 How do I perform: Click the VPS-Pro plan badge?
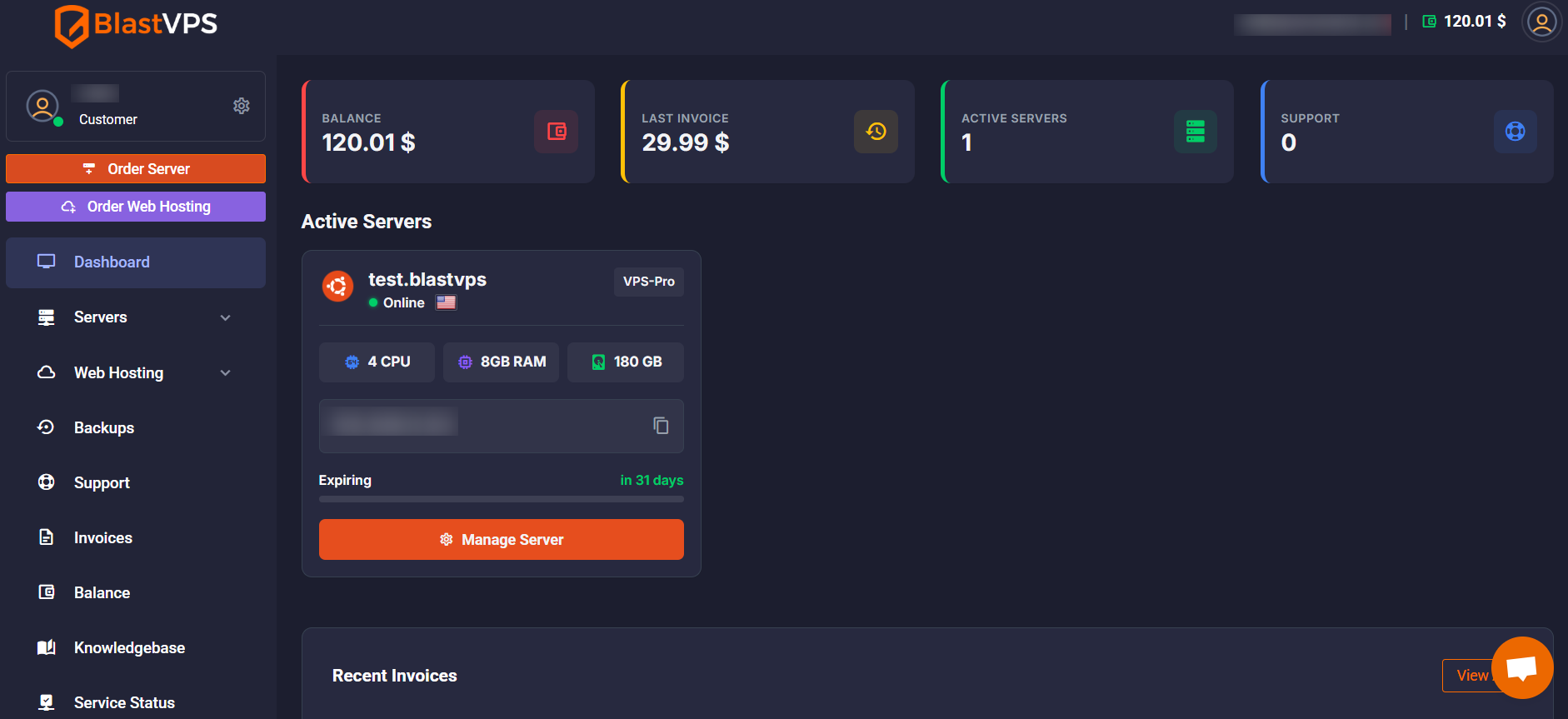click(649, 282)
